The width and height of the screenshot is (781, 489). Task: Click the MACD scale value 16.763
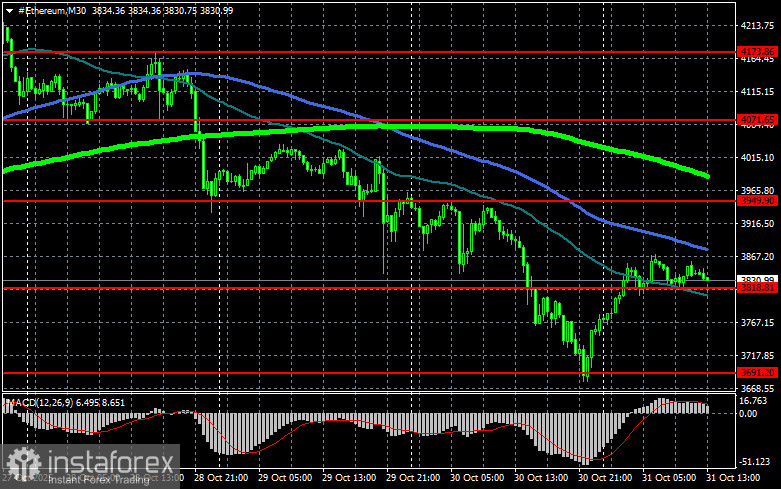tap(754, 401)
